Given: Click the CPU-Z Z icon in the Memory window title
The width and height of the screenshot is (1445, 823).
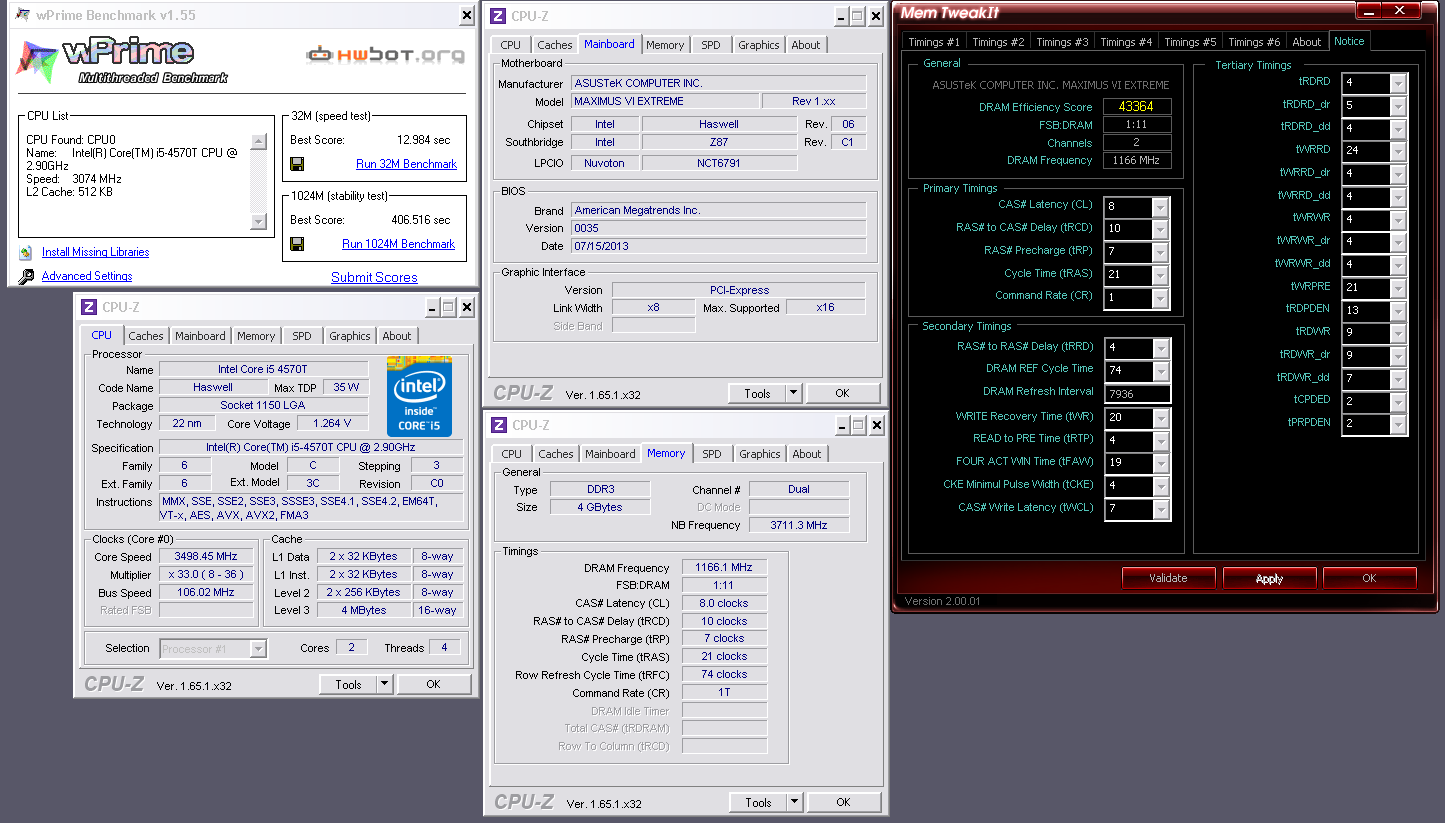Looking at the screenshot, I should [x=499, y=426].
